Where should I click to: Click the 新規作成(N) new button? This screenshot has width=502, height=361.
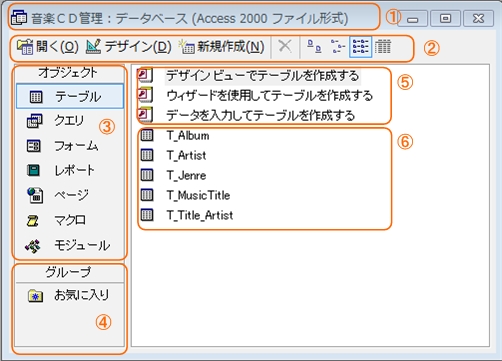[221, 47]
